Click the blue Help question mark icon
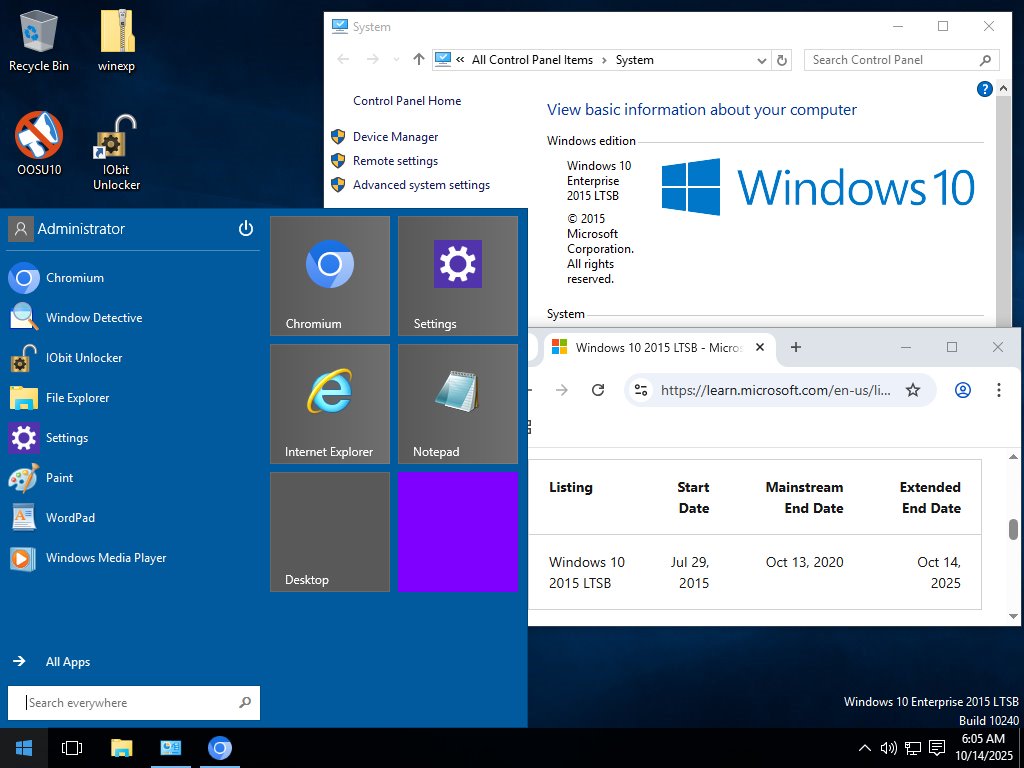This screenshot has height=768, width=1024. point(984,89)
